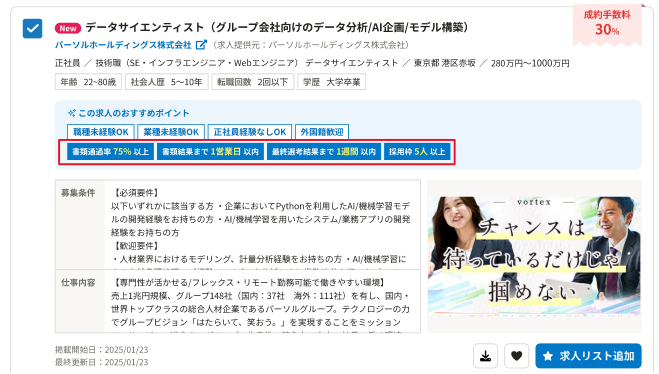The image size is (659, 374).
Task: Click the 最終選考結果まで 1週間 以内 badge
Action: tap(324, 152)
